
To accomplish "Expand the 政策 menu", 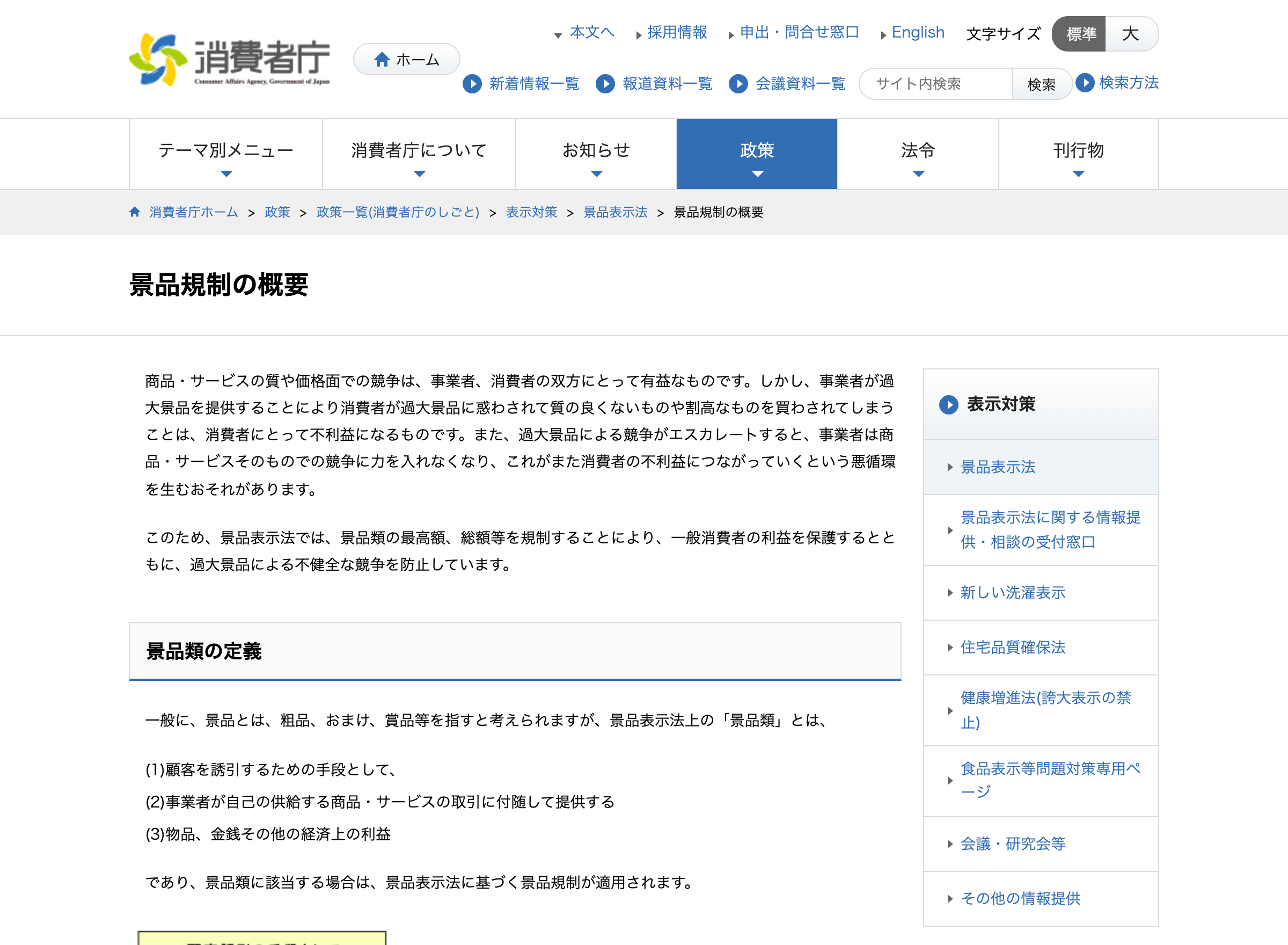I will pos(757,155).
